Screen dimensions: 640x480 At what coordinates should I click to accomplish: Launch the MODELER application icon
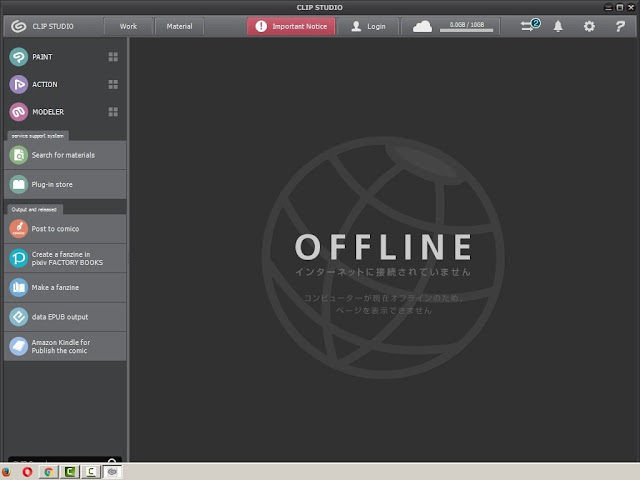tap(18, 112)
